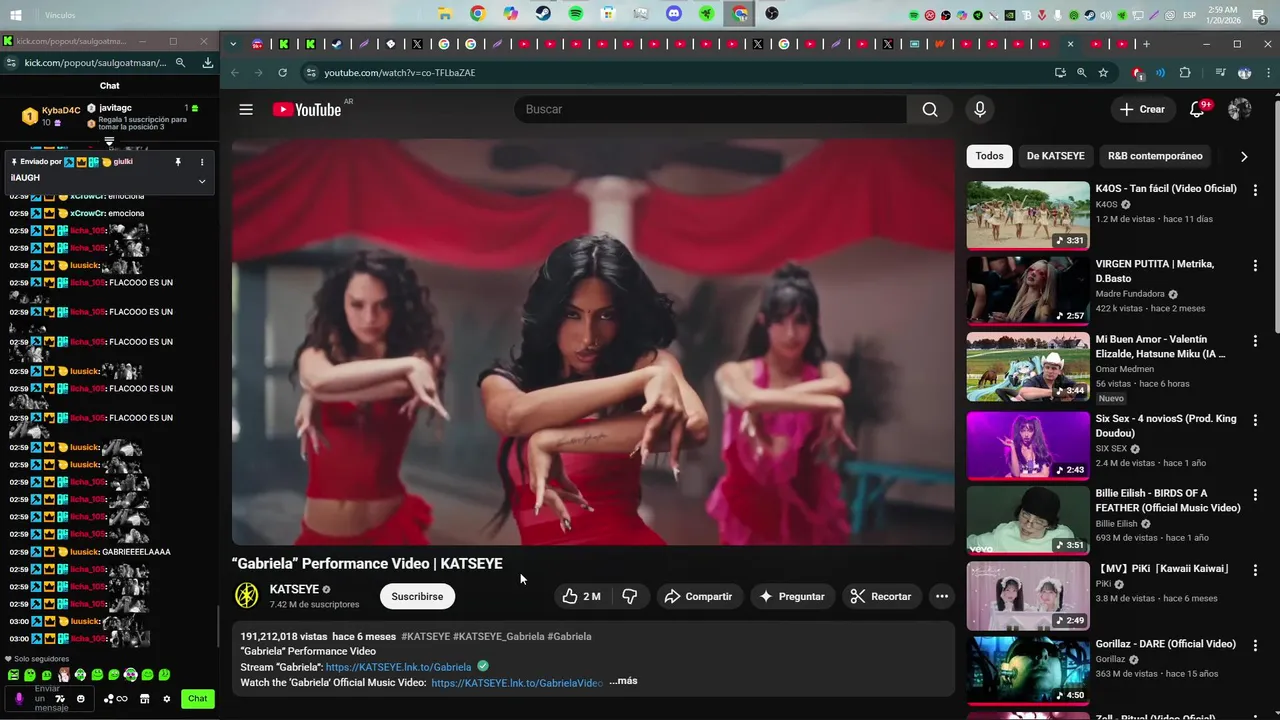This screenshot has width=1280, height=720.
Task: Open the YouTube guide hamburger menu
Action: pyautogui.click(x=246, y=109)
